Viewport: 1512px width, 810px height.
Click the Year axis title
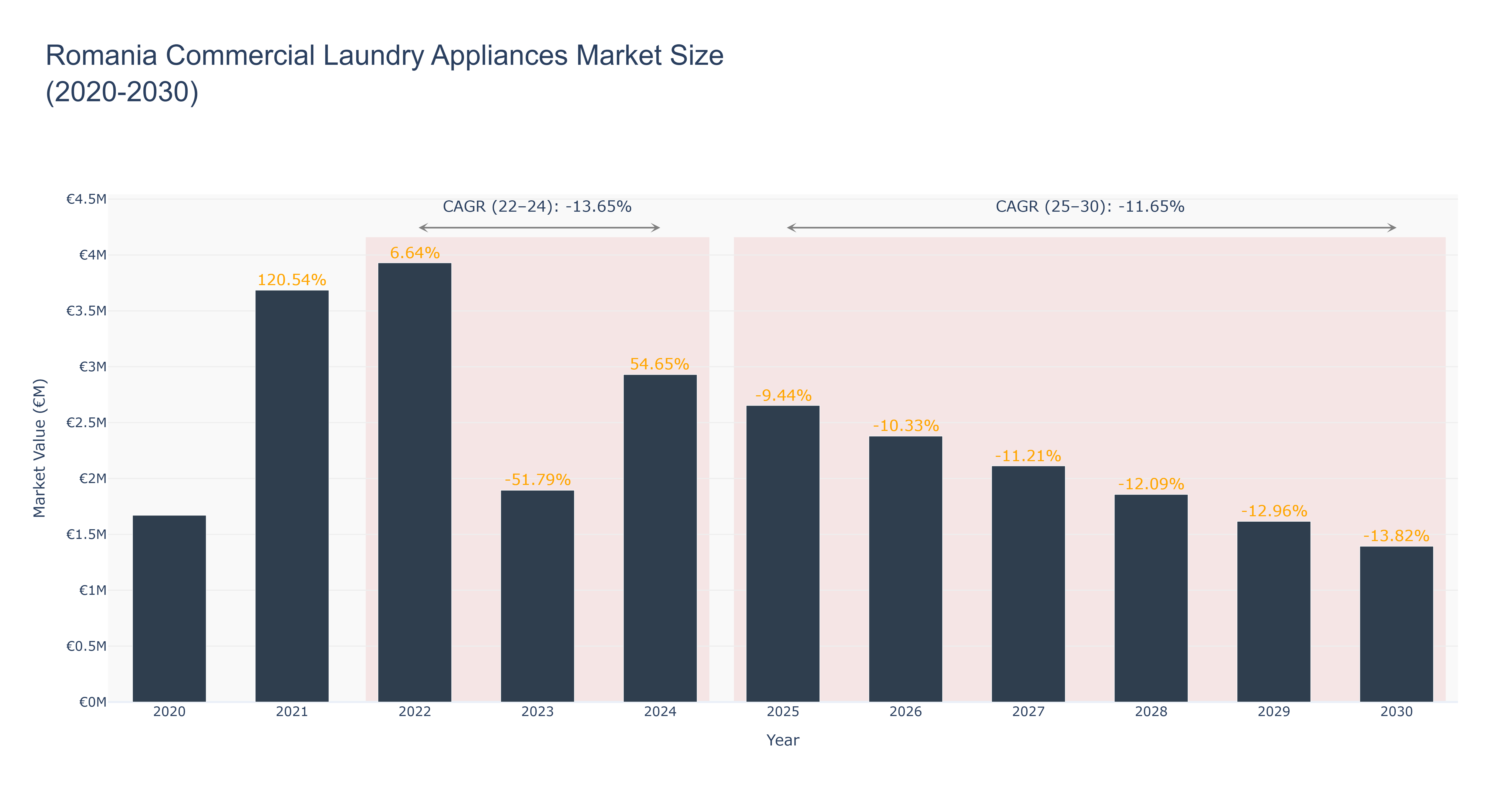[782, 740]
